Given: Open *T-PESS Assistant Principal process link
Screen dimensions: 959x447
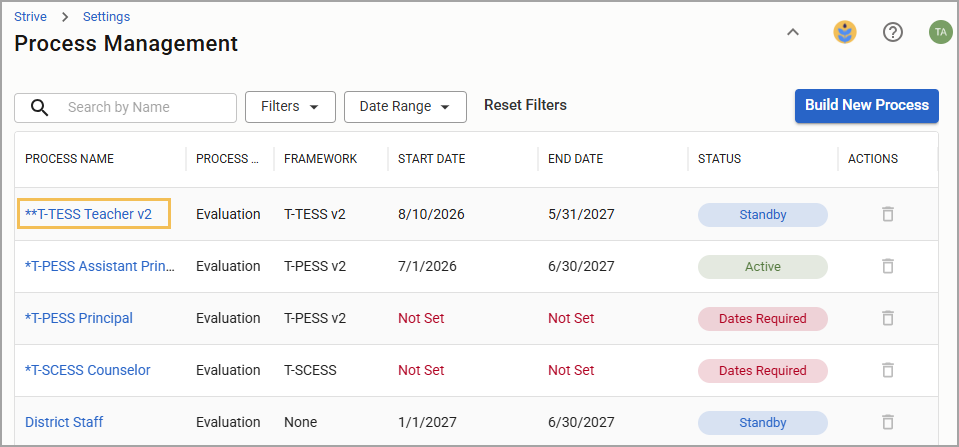Looking at the screenshot, I should tap(100, 267).
